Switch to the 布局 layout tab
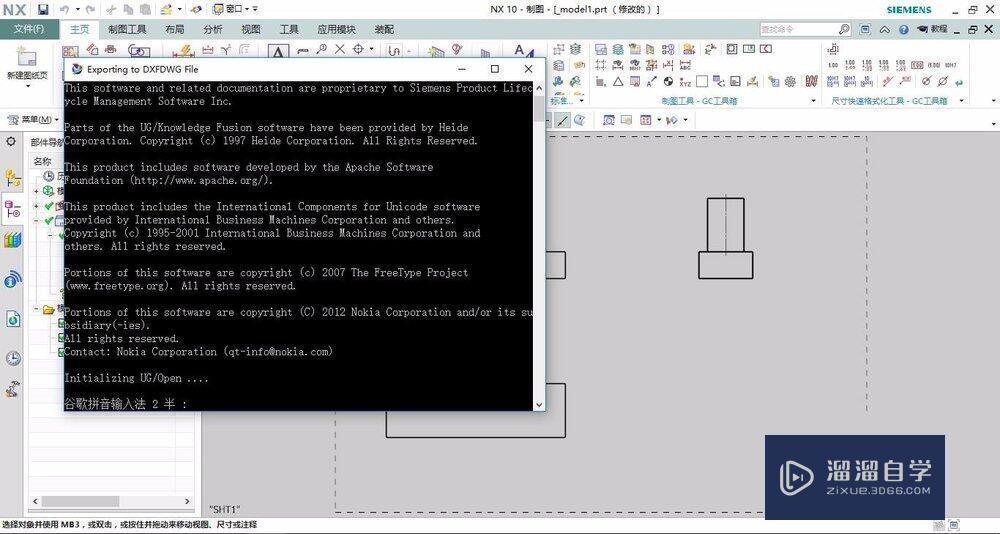The height and width of the screenshot is (534, 1000). (x=175, y=29)
